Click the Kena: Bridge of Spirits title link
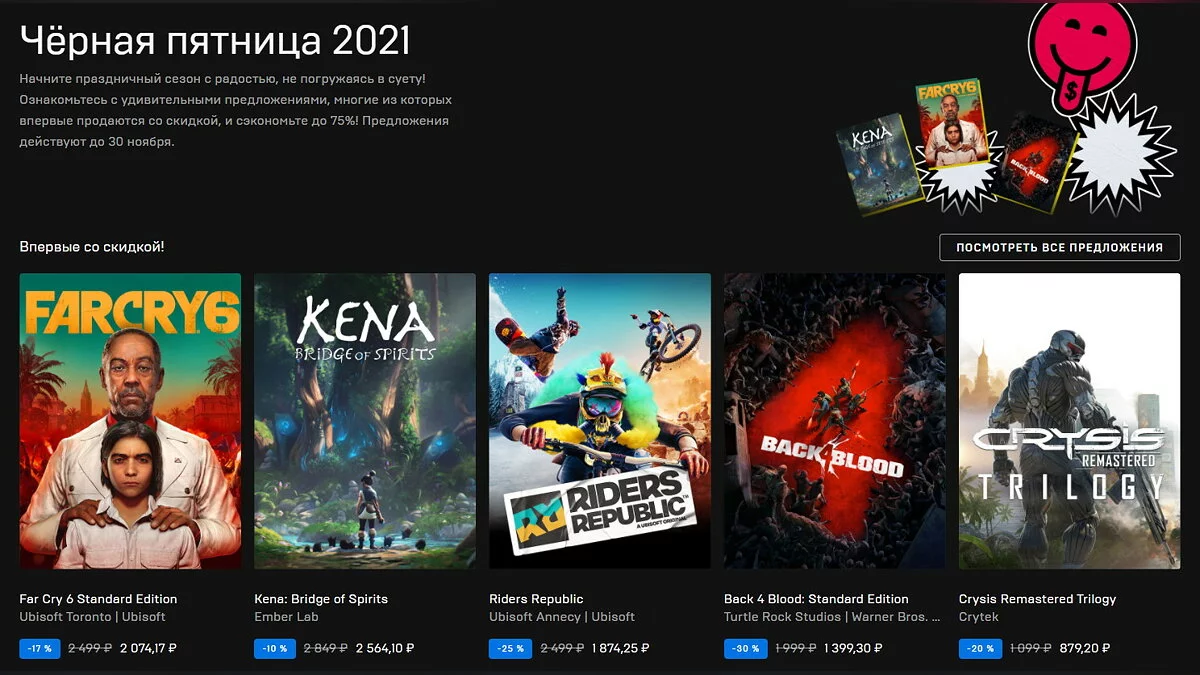The width and height of the screenshot is (1200, 675). 321,599
